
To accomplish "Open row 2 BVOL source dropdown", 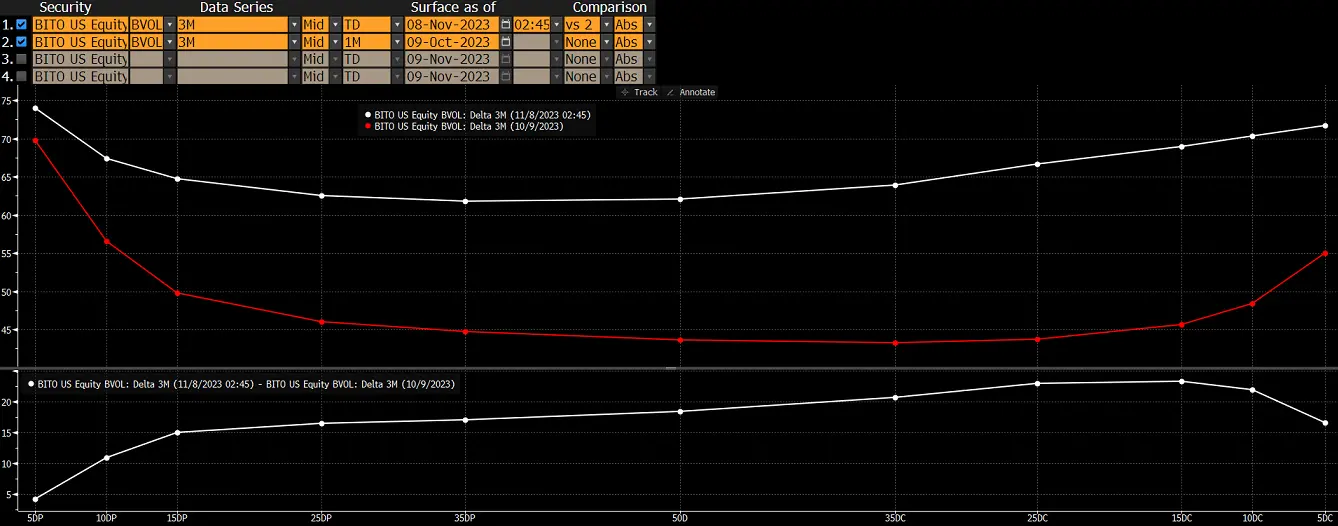I will (x=170, y=41).
